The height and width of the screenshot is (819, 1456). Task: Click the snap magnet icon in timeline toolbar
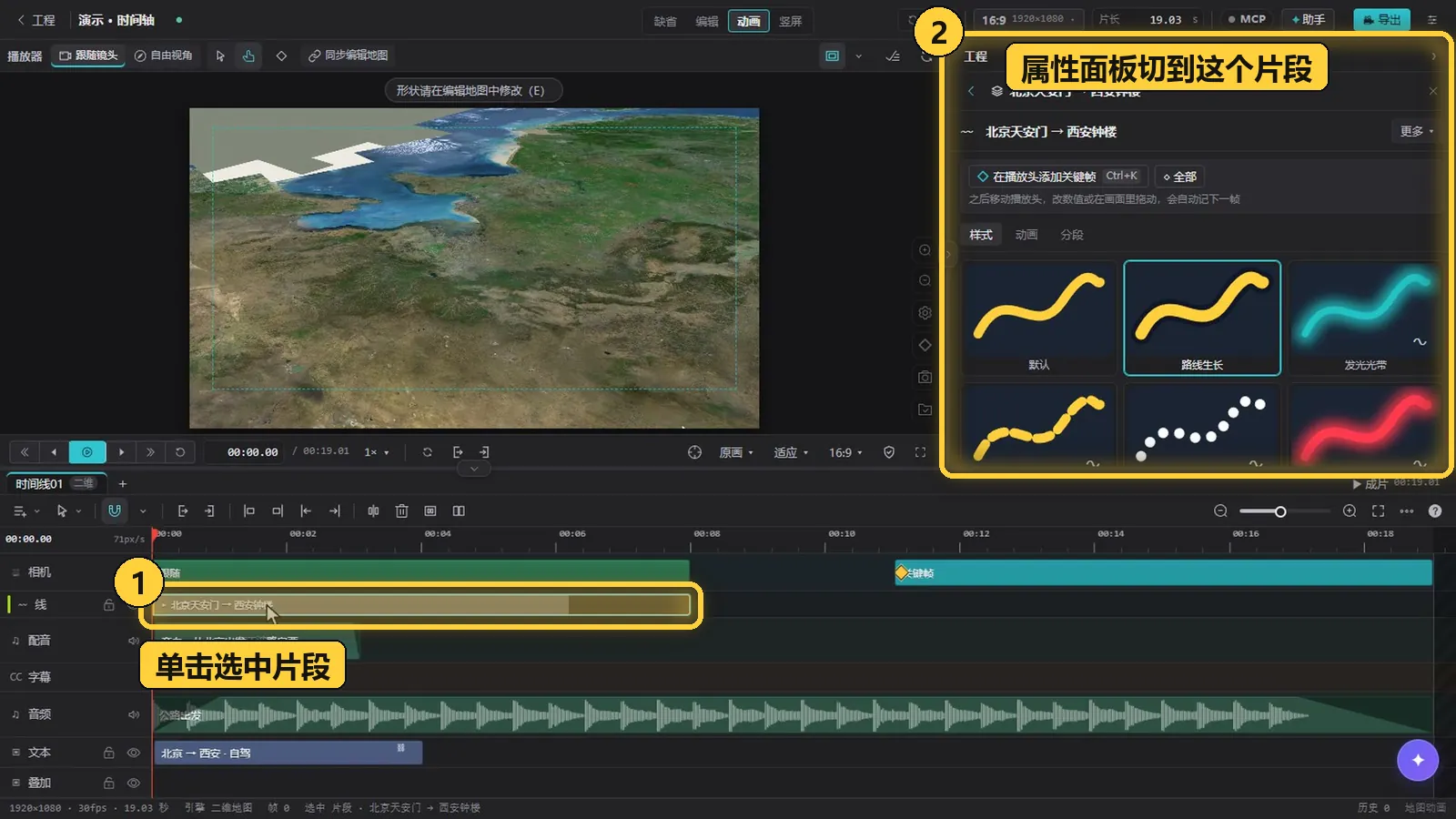pos(115,511)
